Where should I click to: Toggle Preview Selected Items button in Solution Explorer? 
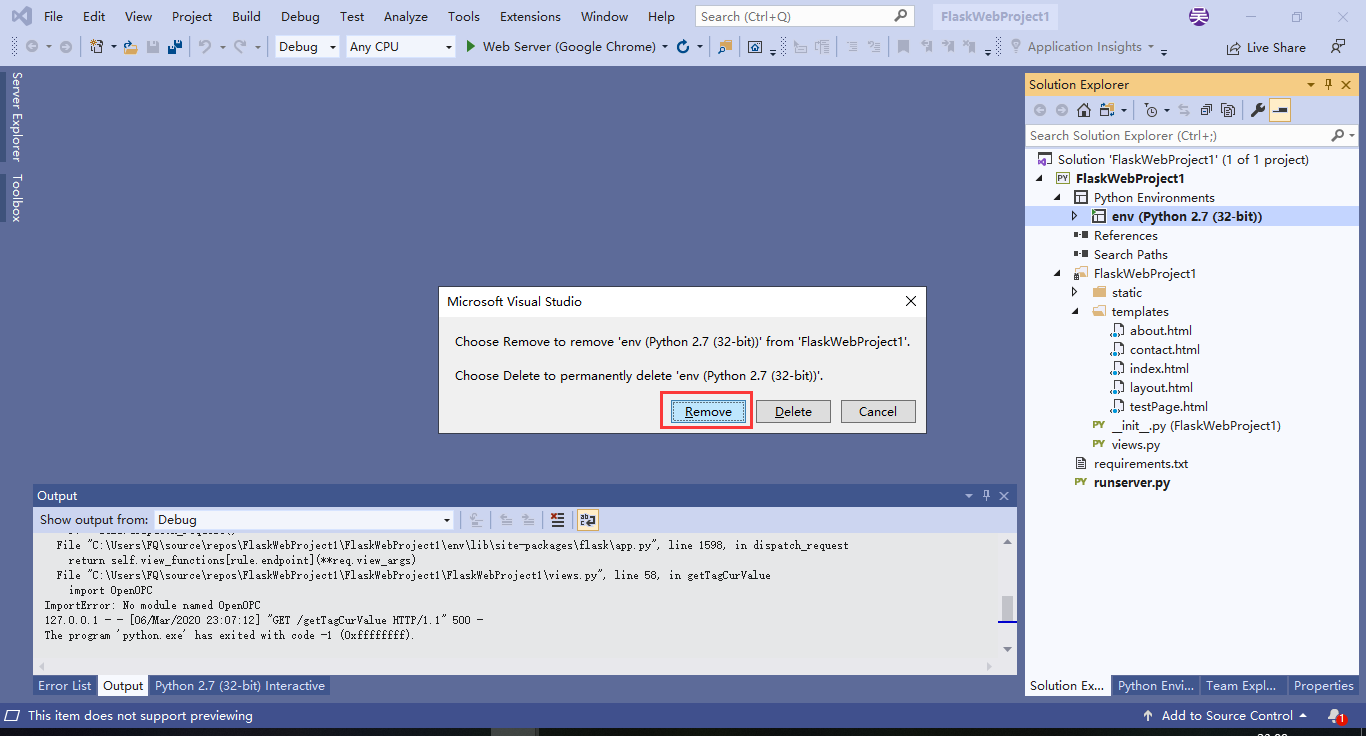pyautogui.click(x=1280, y=110)
